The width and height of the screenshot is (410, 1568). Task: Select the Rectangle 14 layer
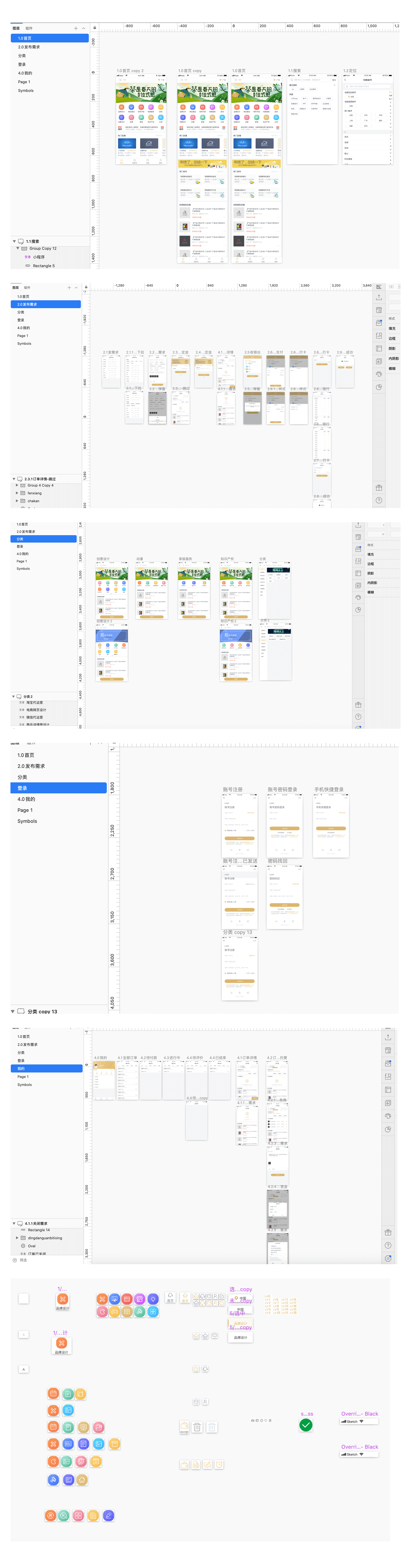click(x=39, y=1230)
